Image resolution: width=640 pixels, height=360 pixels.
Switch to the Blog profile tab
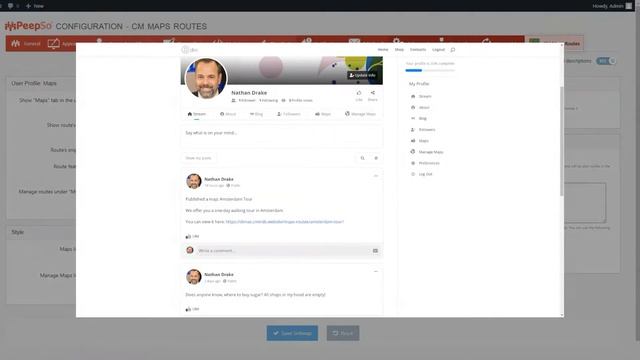(256, 114)
